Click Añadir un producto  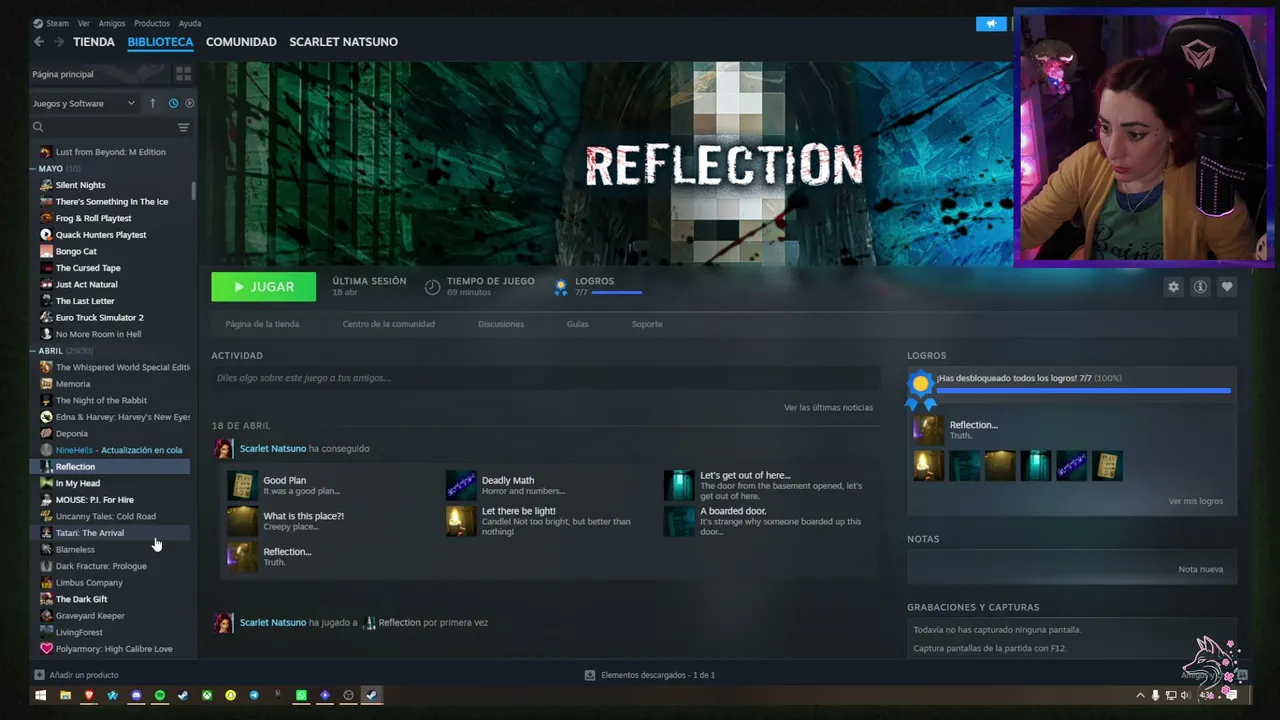click(x=76, y=675)
